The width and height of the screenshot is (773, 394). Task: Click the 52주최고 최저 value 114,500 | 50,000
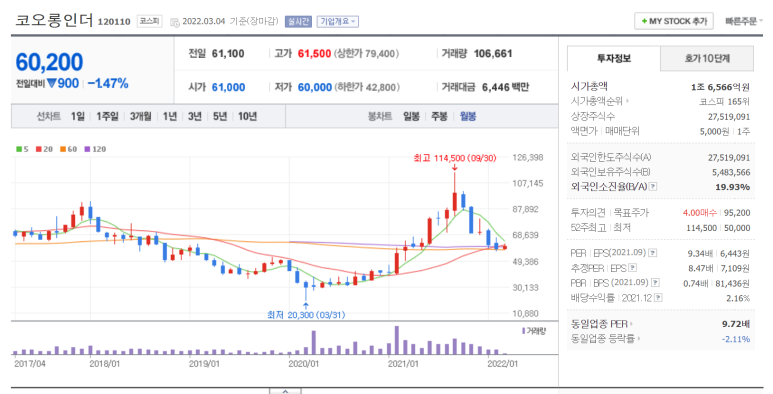[718, 228]
